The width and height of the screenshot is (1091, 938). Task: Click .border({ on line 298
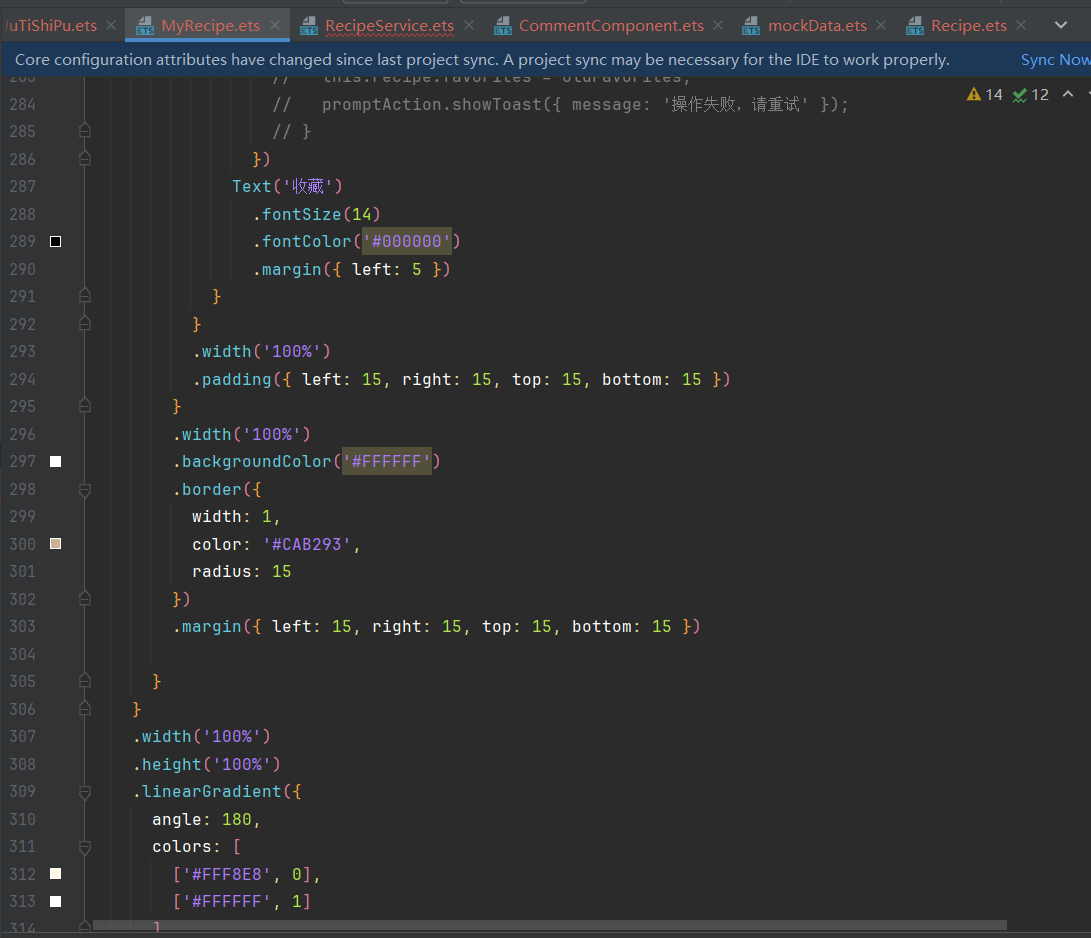216,489
